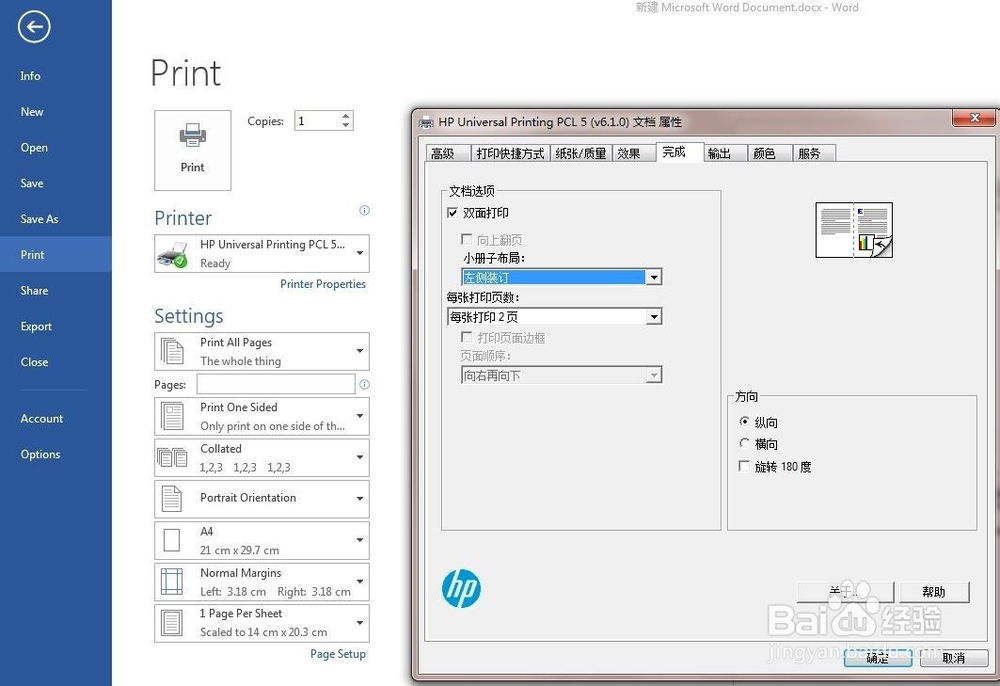Toggle the 向上翻页 checkbox
The width and height of the screenshot is (1000, 686).
(466, 239)
